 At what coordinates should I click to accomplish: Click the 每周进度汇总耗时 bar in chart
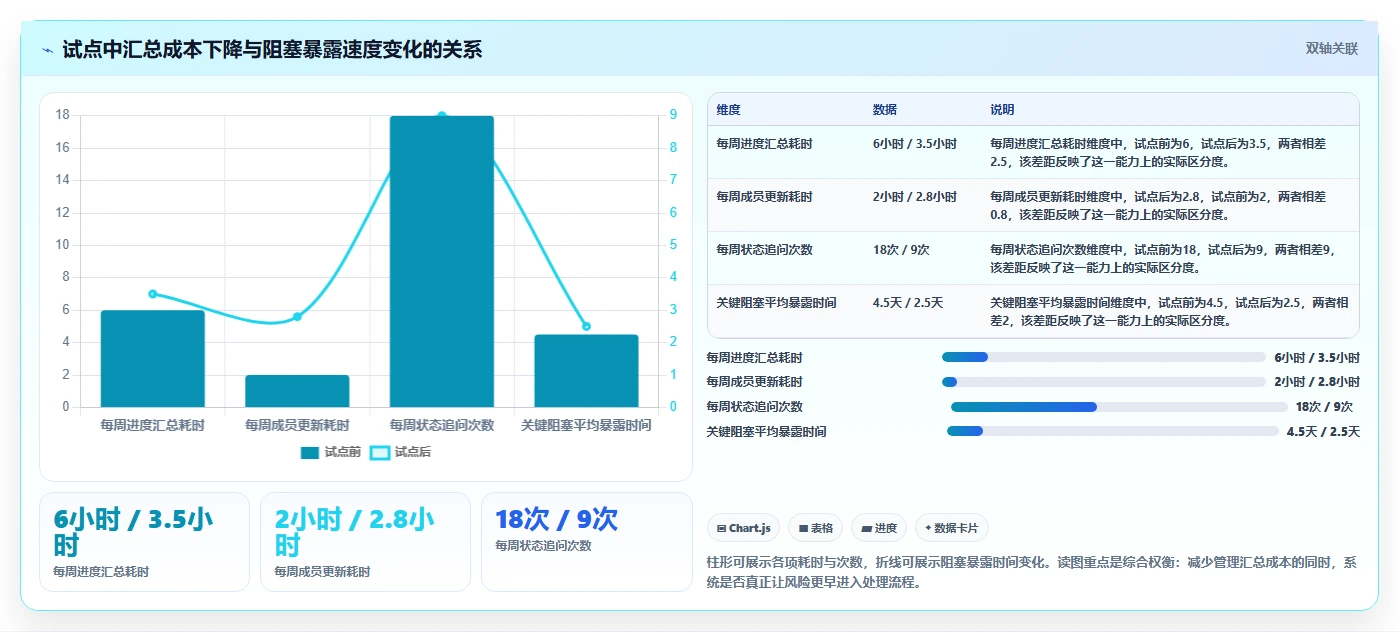pos(152,358)
